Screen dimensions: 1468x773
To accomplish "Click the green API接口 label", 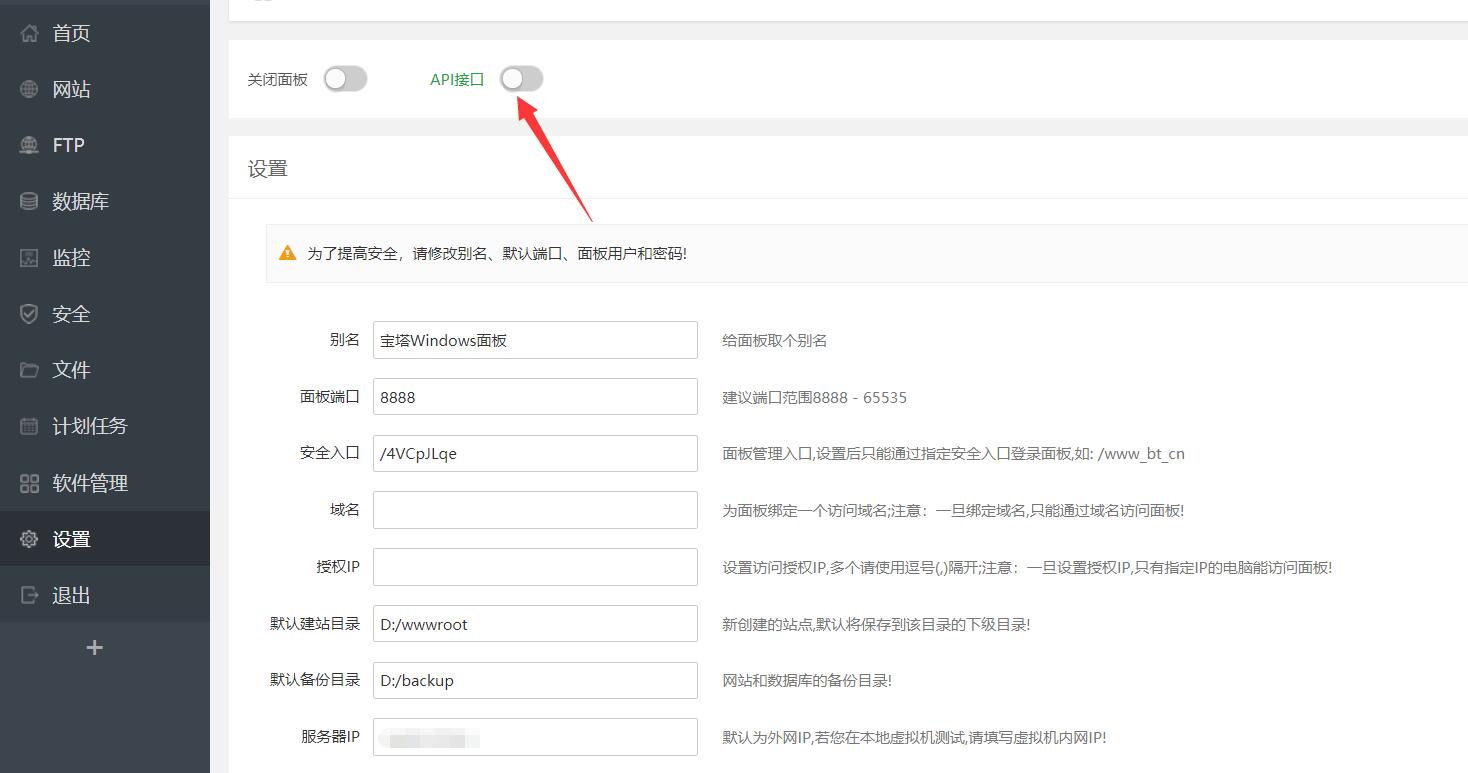I will pos(457,79).
